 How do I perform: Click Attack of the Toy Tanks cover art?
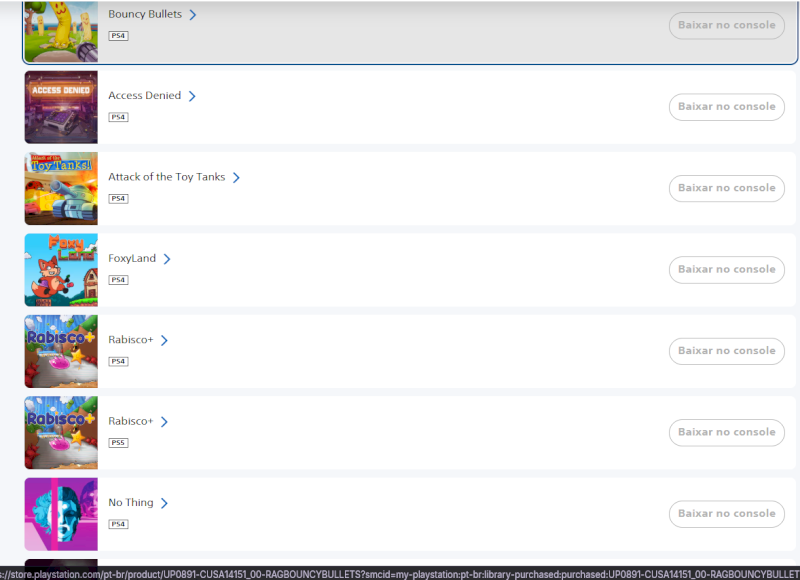pos(61,188)
